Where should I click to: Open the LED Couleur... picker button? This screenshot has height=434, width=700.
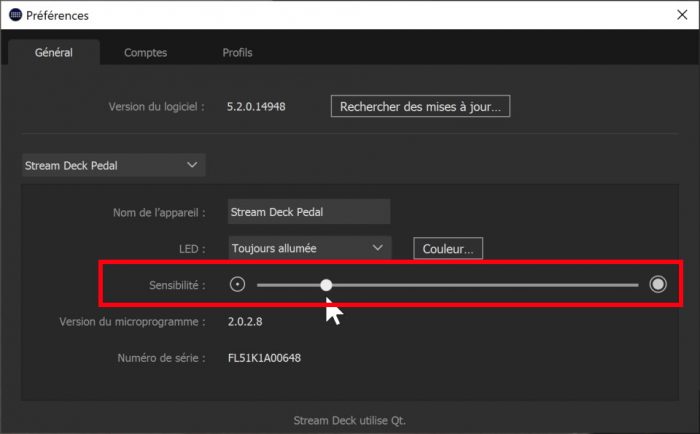click(448, 248)
